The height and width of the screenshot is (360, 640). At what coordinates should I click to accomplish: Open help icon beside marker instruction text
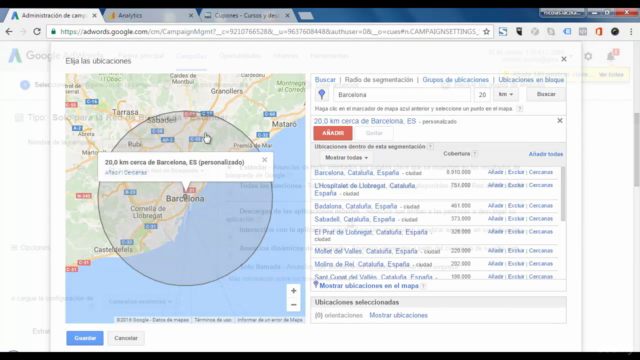[519, 109]
